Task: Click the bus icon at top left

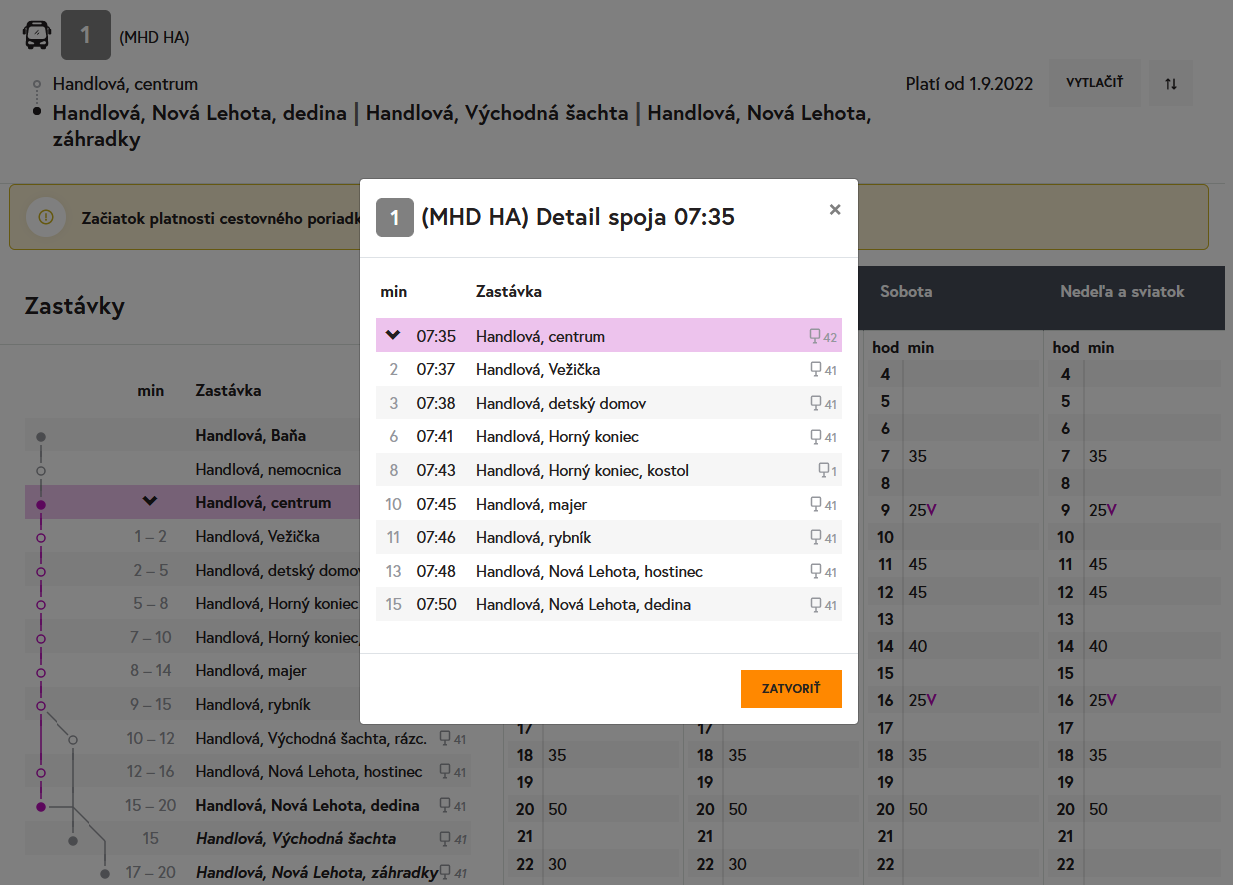Action: tap(37, 36)
